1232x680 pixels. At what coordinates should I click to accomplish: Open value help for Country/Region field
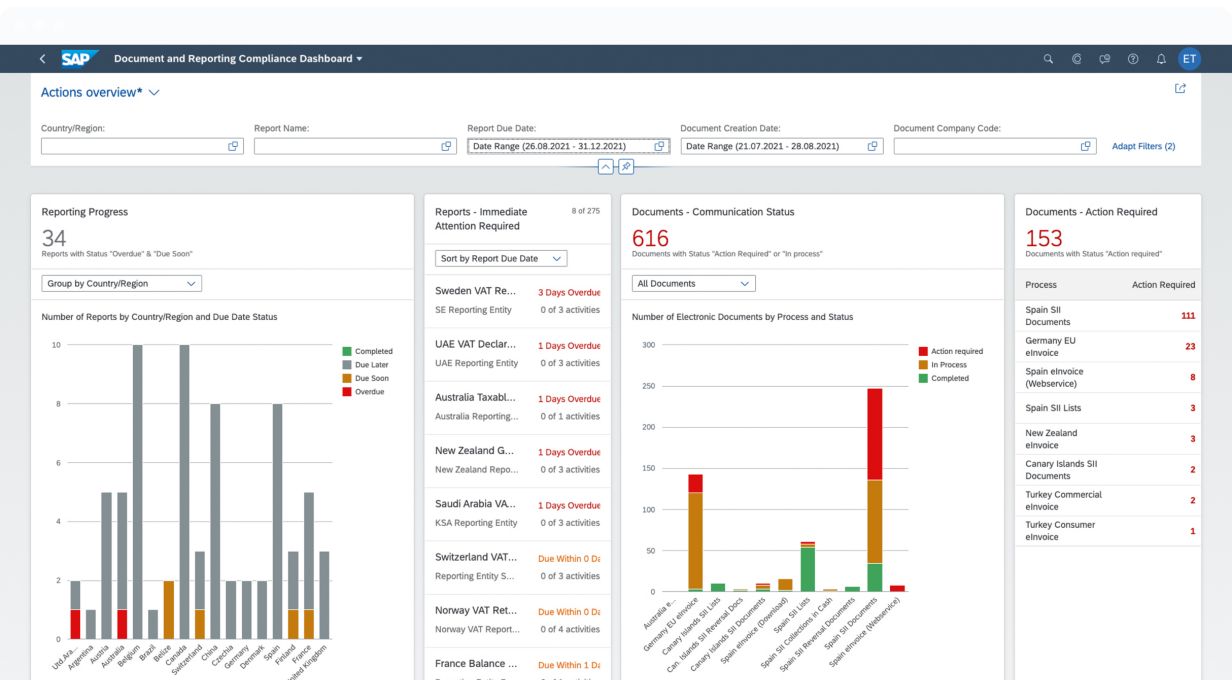pyautogui.click(x=233, y=146)
